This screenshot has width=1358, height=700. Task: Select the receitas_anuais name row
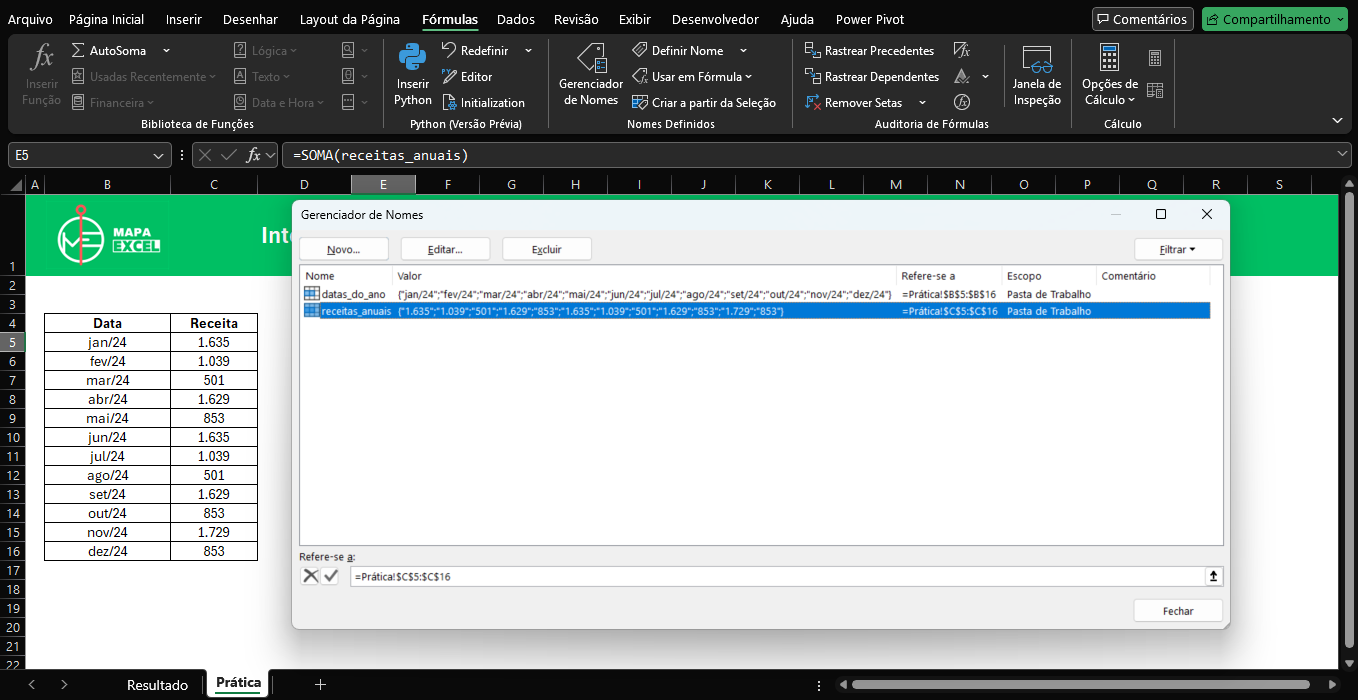tap(756, 311)
